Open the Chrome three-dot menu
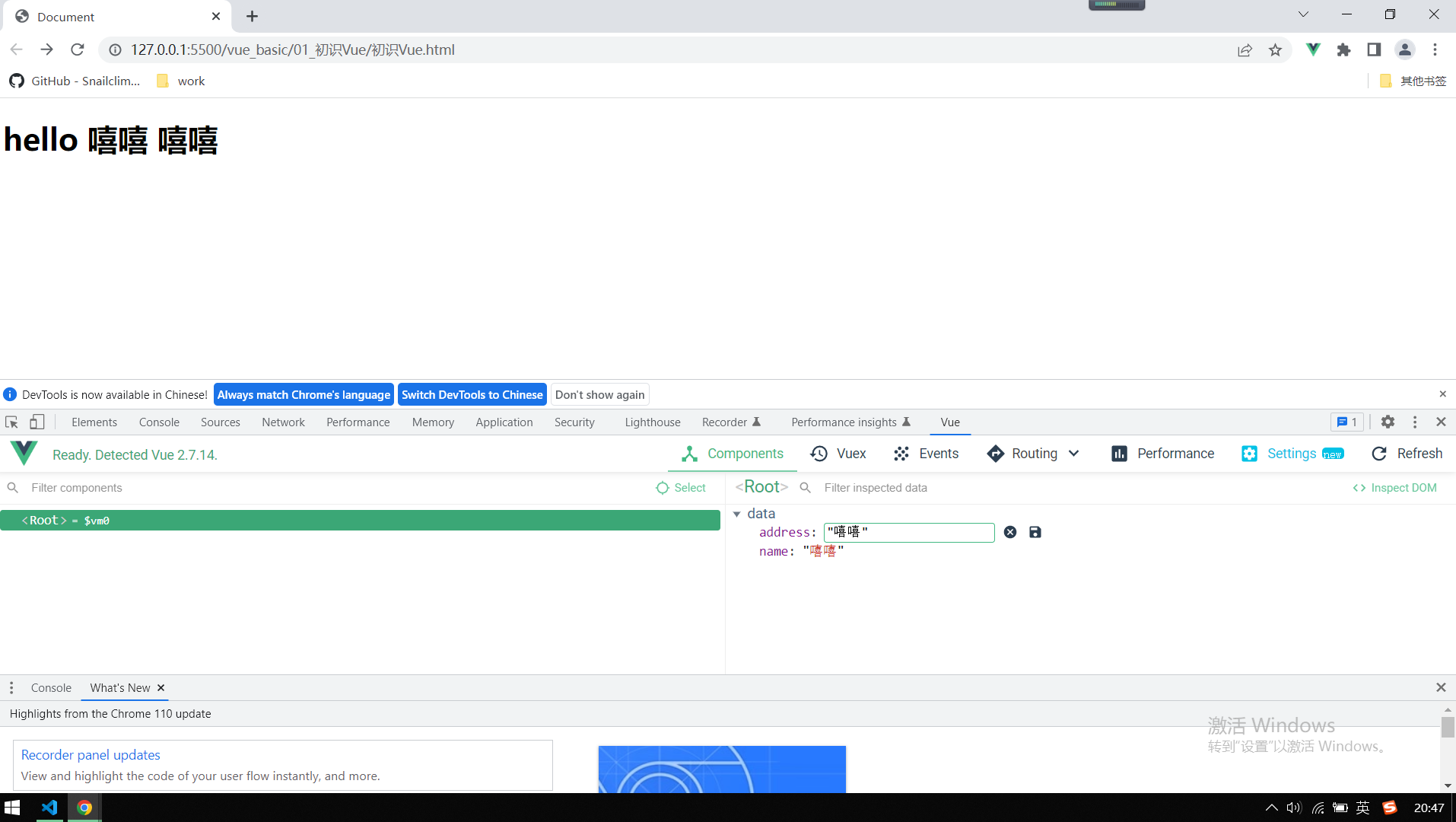 tap(1435, 49)
